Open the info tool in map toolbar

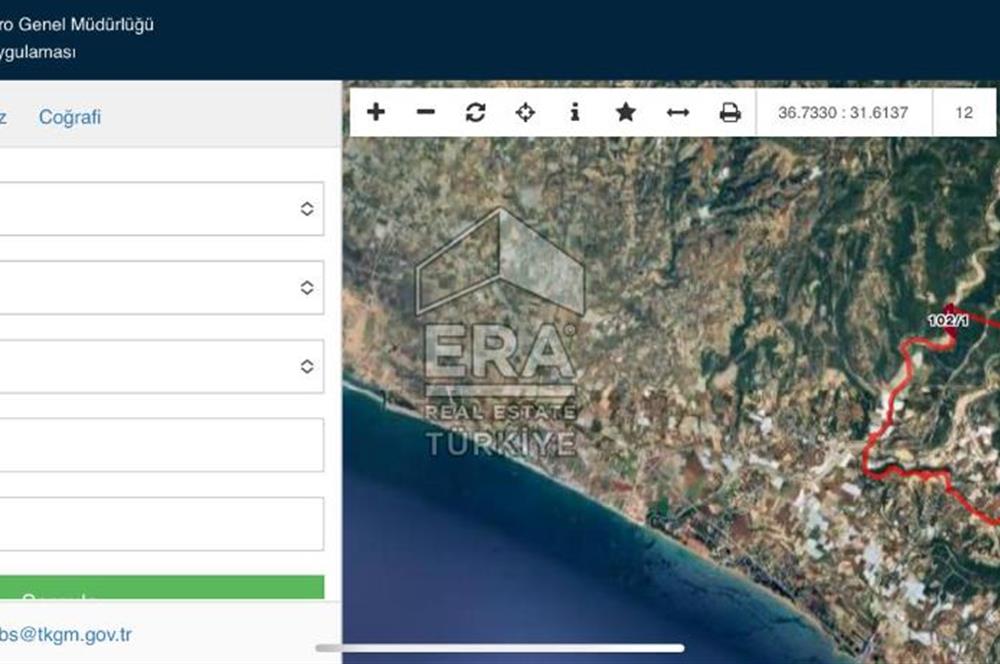pos(575,112)
